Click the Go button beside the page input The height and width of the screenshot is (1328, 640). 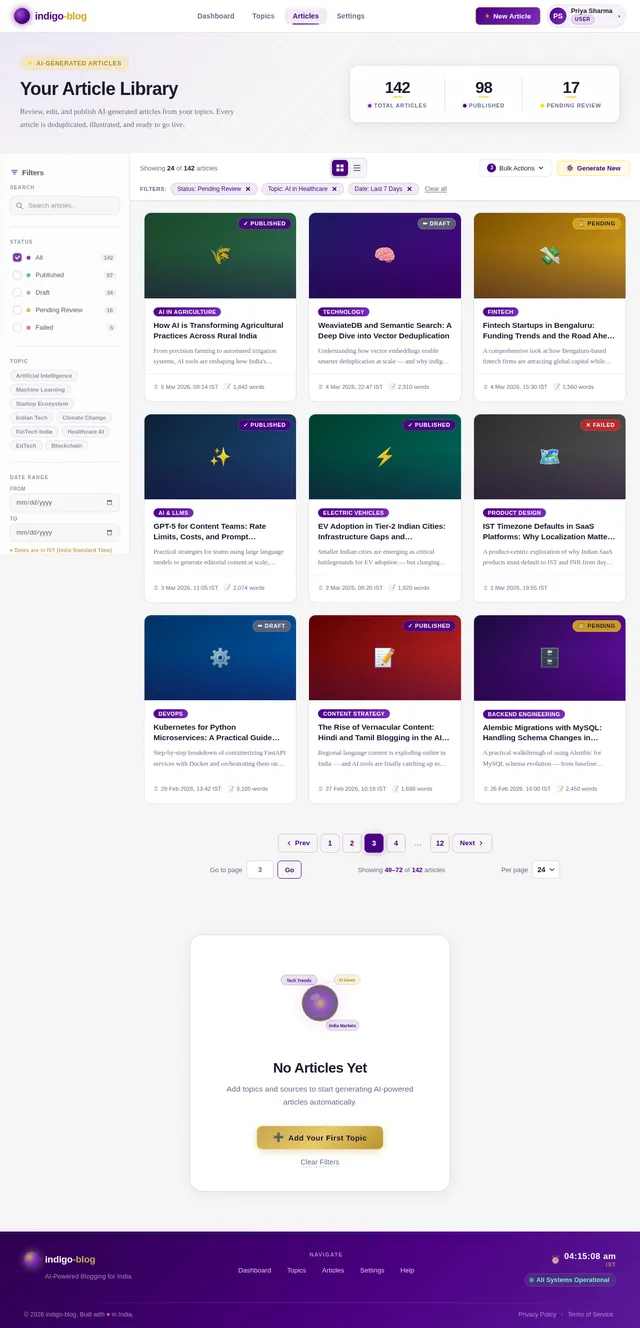pyautogui.click(x=289, y=870)
